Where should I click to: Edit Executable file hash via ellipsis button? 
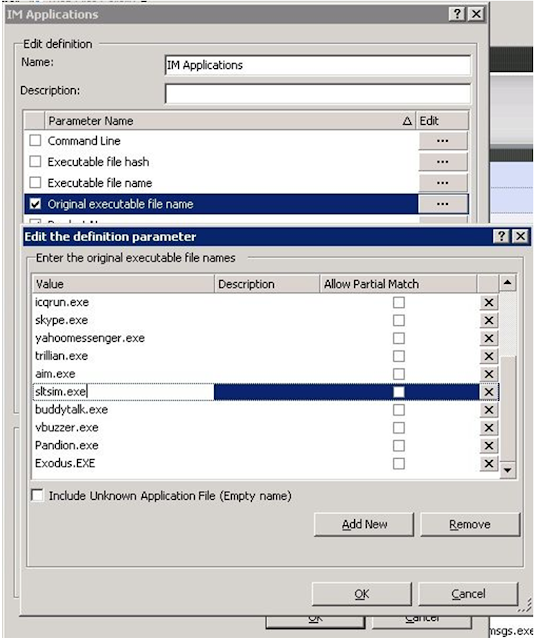[443, 162]
